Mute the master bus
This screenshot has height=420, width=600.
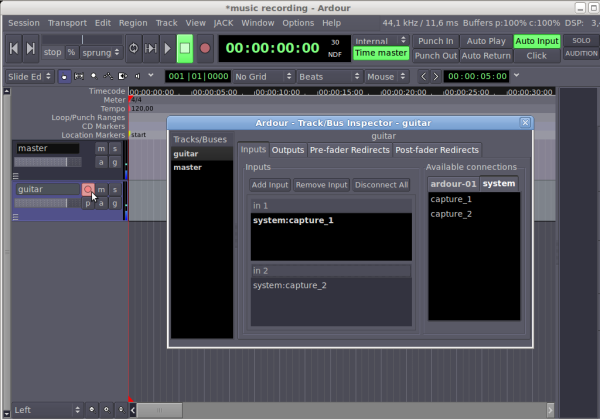[x=101, y=148]
